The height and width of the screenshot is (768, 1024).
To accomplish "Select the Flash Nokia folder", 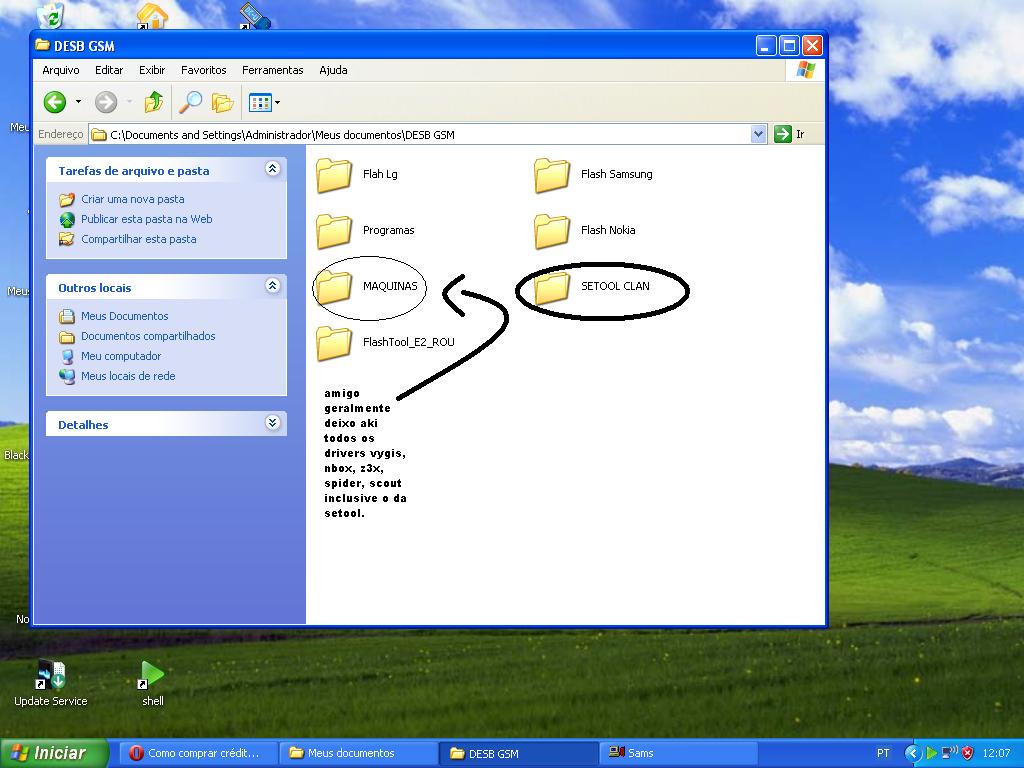I will tap(584, 231).
